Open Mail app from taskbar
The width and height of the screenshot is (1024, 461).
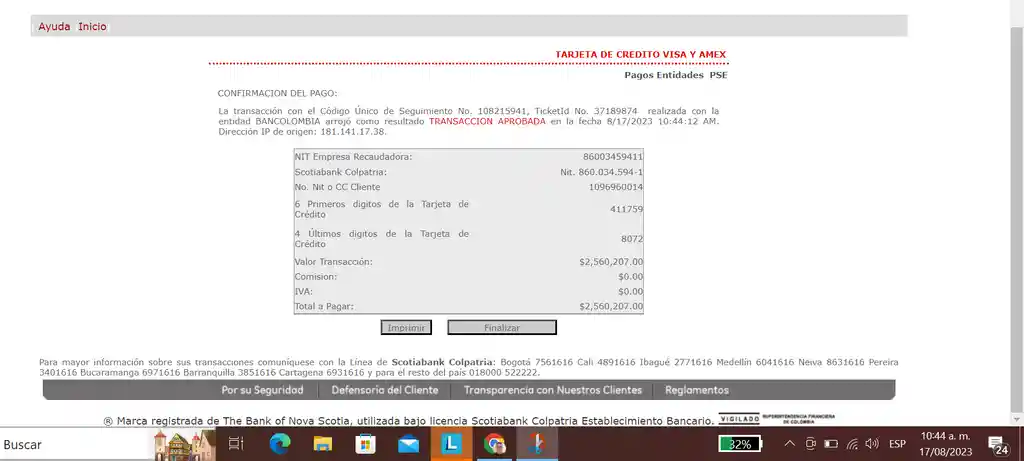coord(409,445)
